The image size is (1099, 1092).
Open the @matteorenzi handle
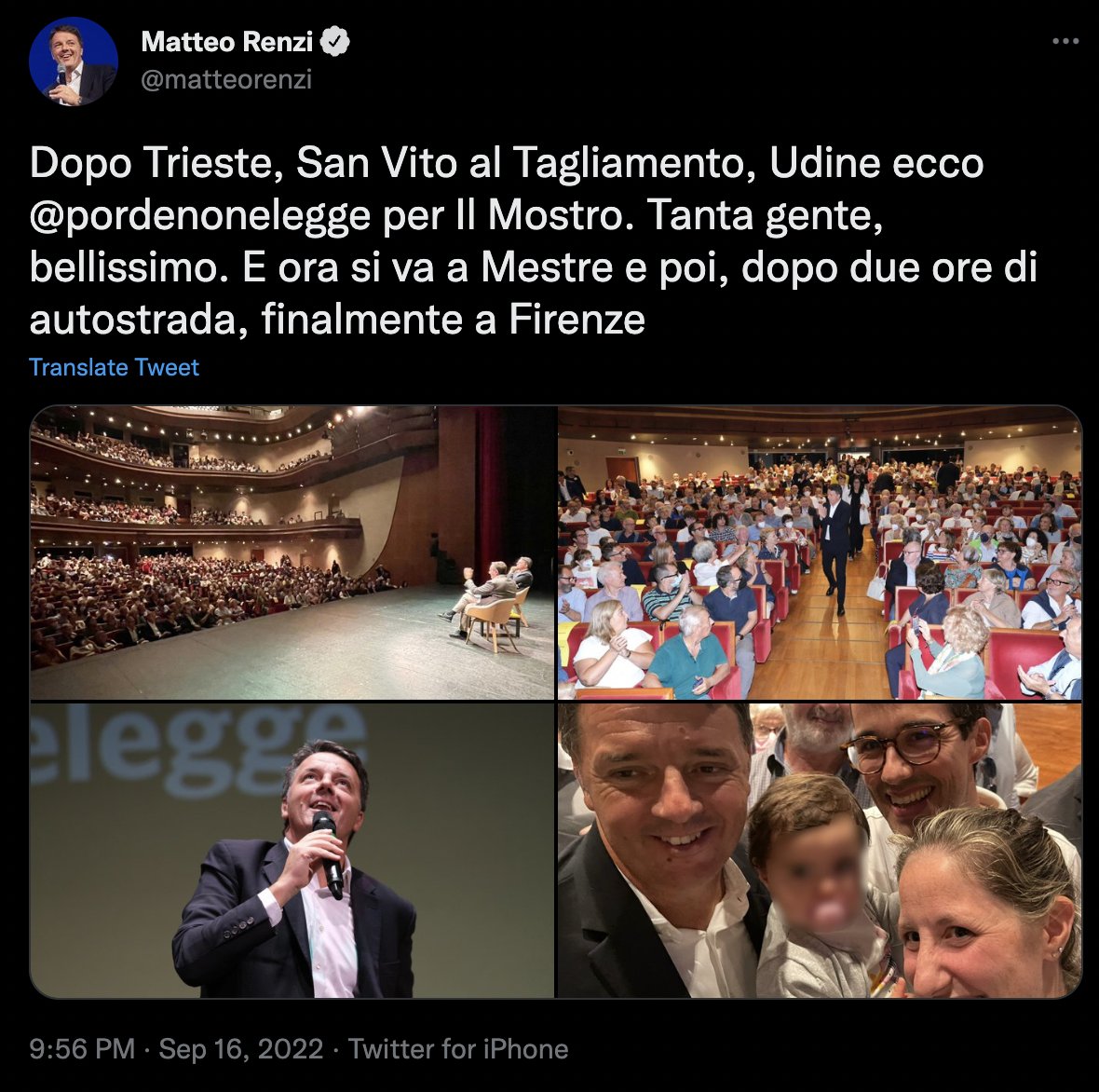pyautogui.click(x=226, y=79)
